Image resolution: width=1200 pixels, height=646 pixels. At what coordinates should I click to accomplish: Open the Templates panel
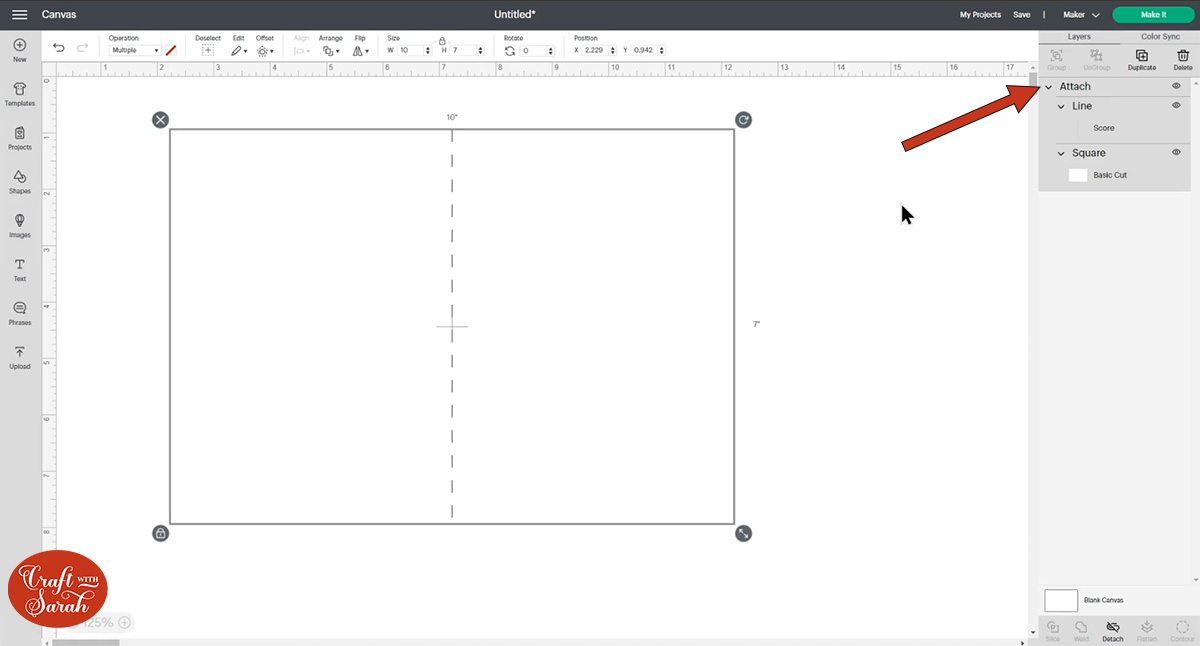[20, 93]
